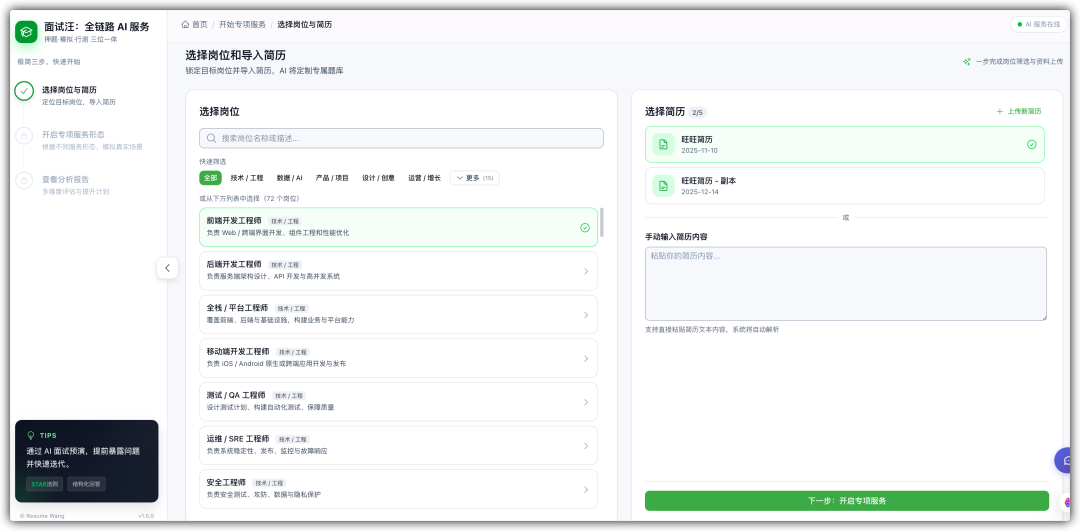
Task: Click the green graduation cap app logo
Action: pyautogui.click(x=27, y=32)
